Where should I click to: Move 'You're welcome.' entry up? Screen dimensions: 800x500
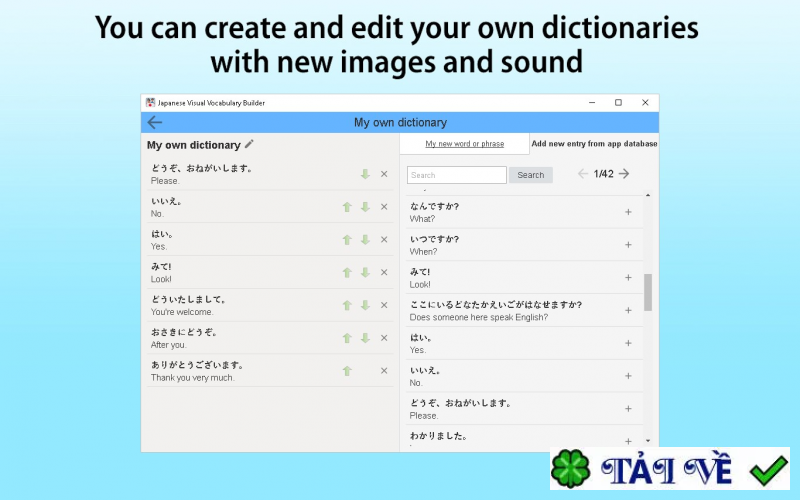347,305
